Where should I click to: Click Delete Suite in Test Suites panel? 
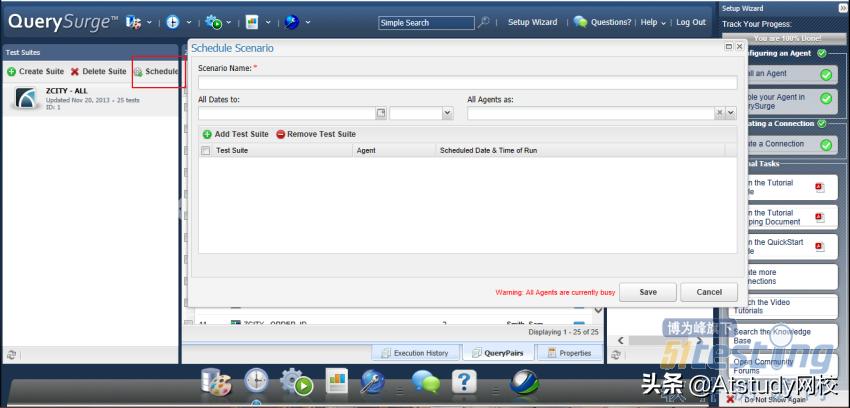(99, 72)
